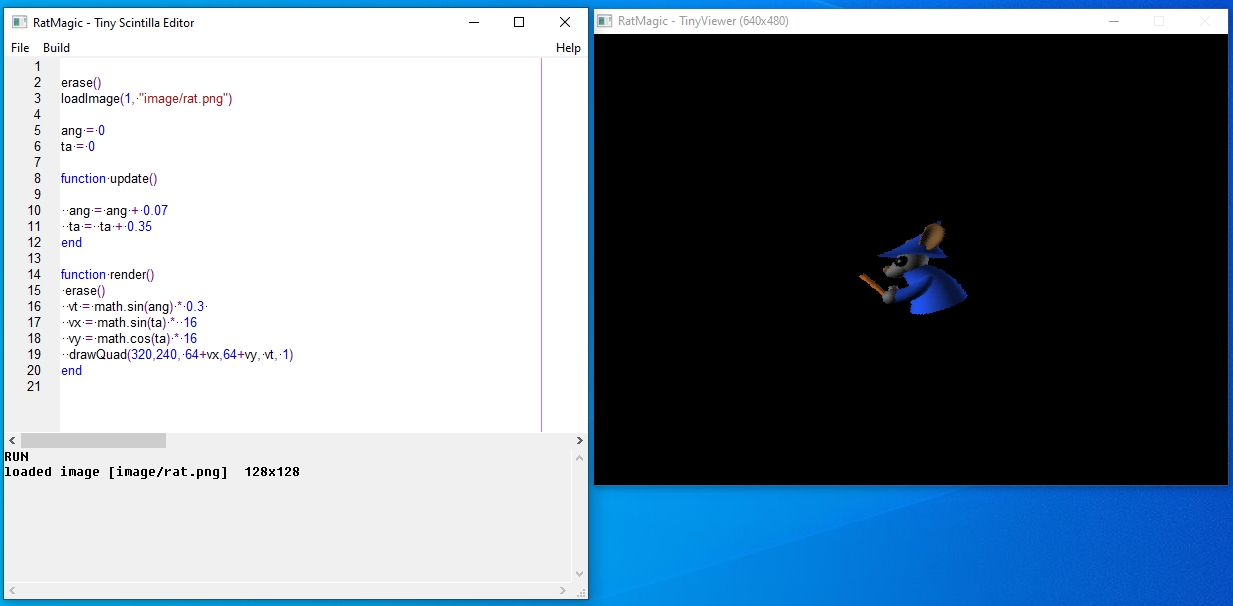This screenshot has width=1233, height=606.
Task: Click the Tiny Scintilla Editor title text
Action: pos(113,22)
